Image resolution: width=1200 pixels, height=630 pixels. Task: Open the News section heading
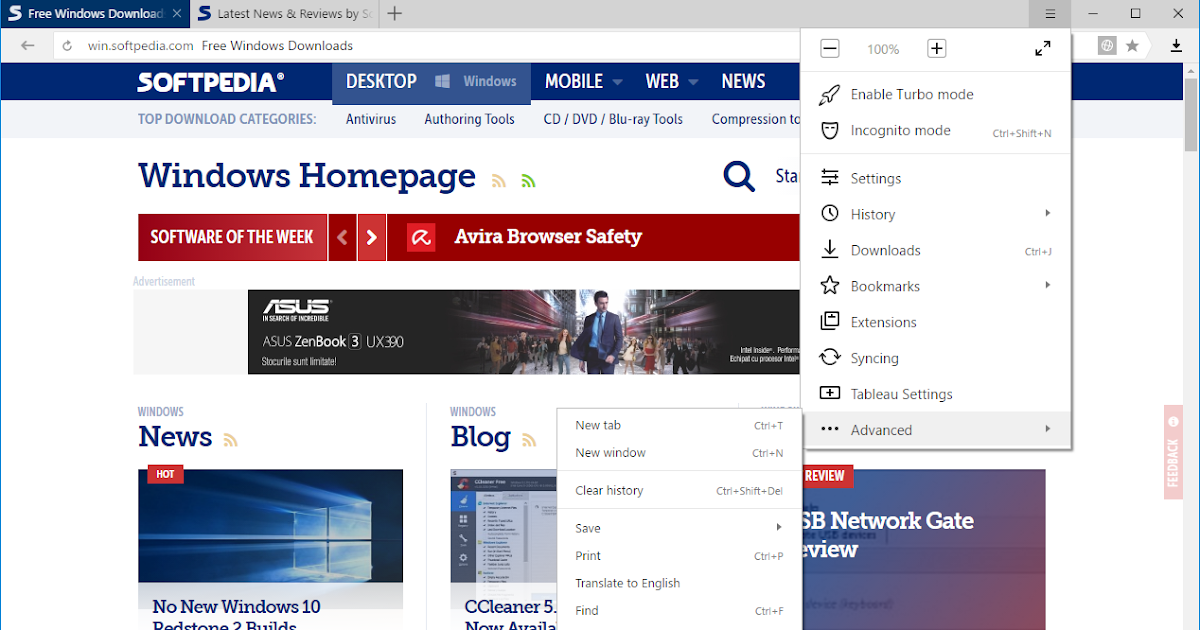point(175,437)
